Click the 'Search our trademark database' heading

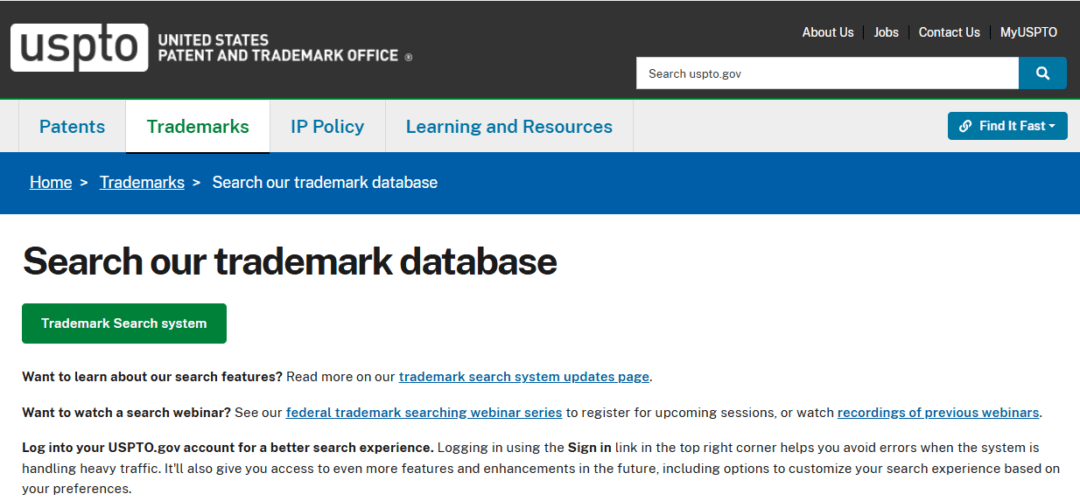pos(289,262)
